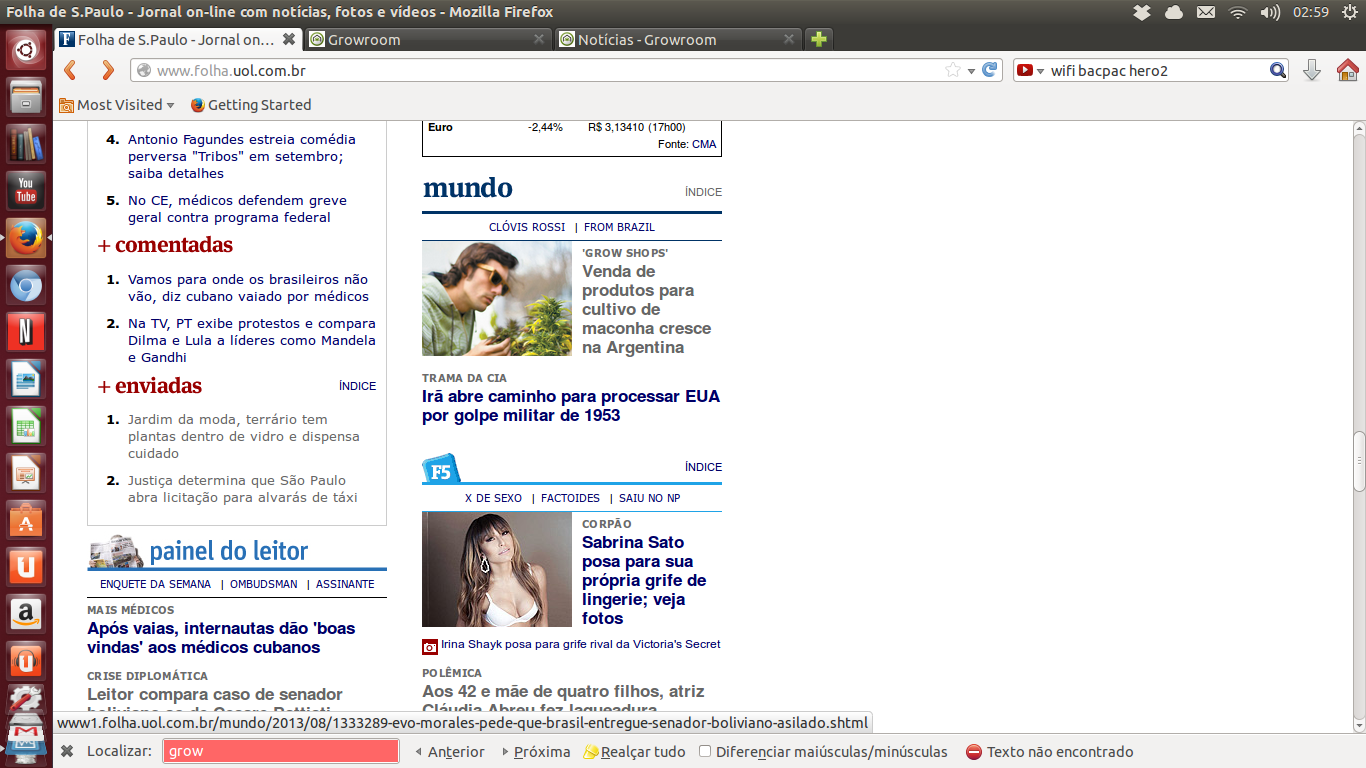Switch to the Growroom tab

pyautogui.click(x=428, y=39)
